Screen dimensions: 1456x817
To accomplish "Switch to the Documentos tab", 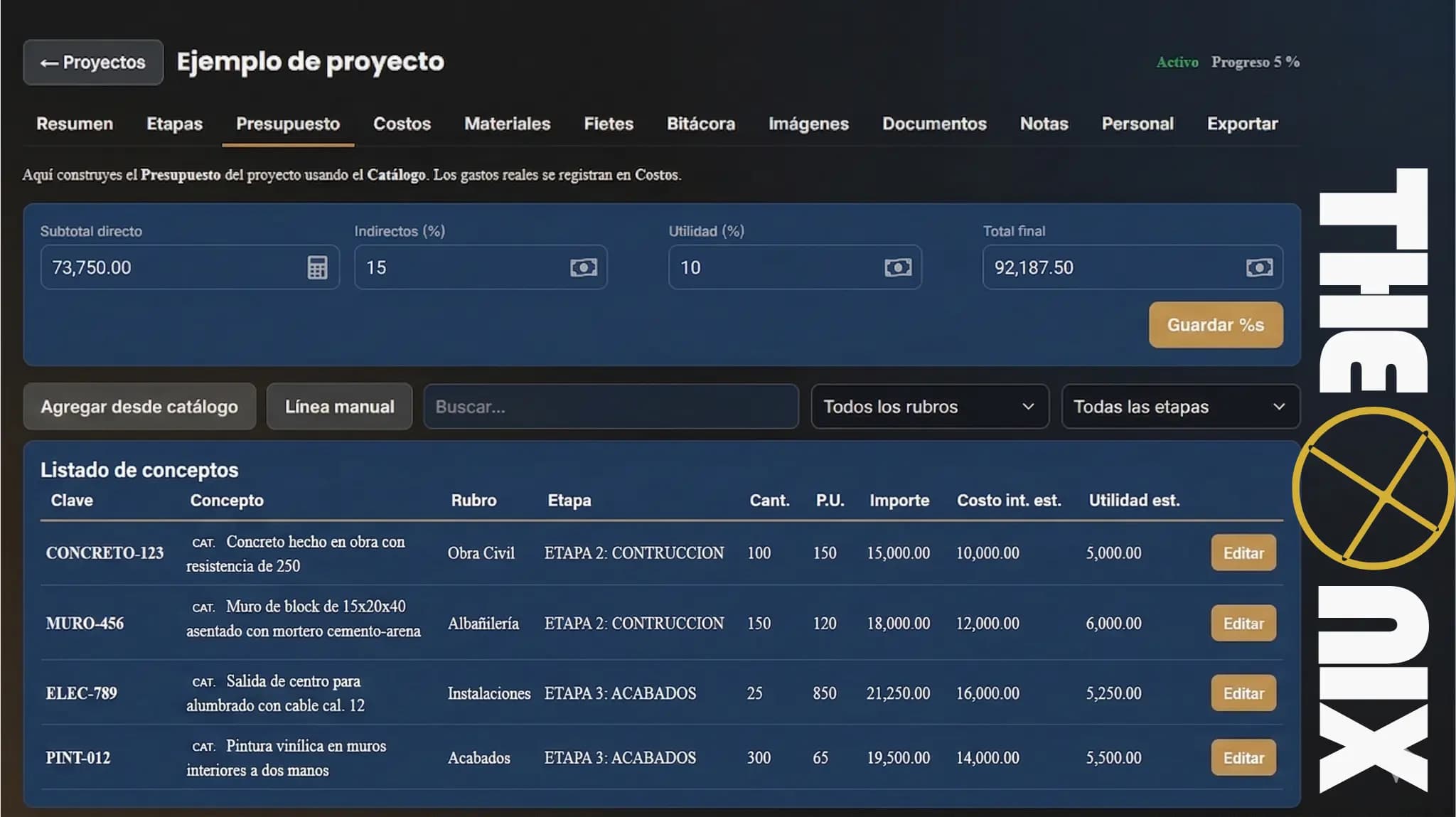I will [x=934, y=124].
